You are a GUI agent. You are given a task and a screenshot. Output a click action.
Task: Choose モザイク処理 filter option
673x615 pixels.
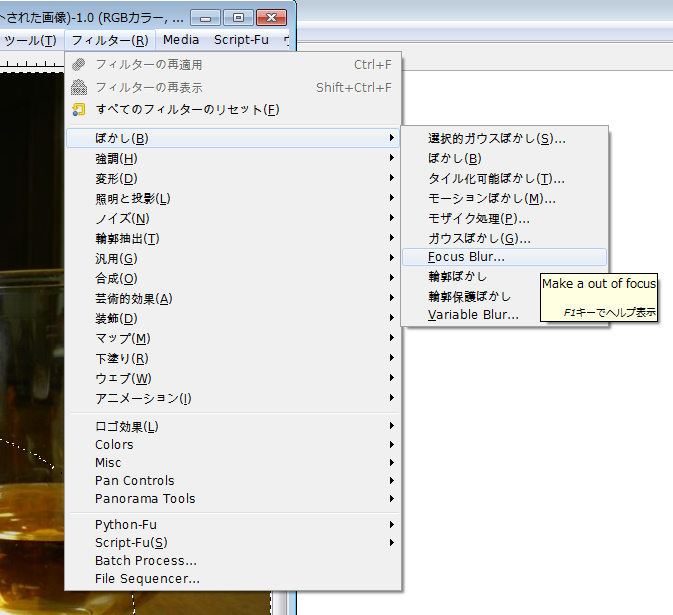pos(478,218)
